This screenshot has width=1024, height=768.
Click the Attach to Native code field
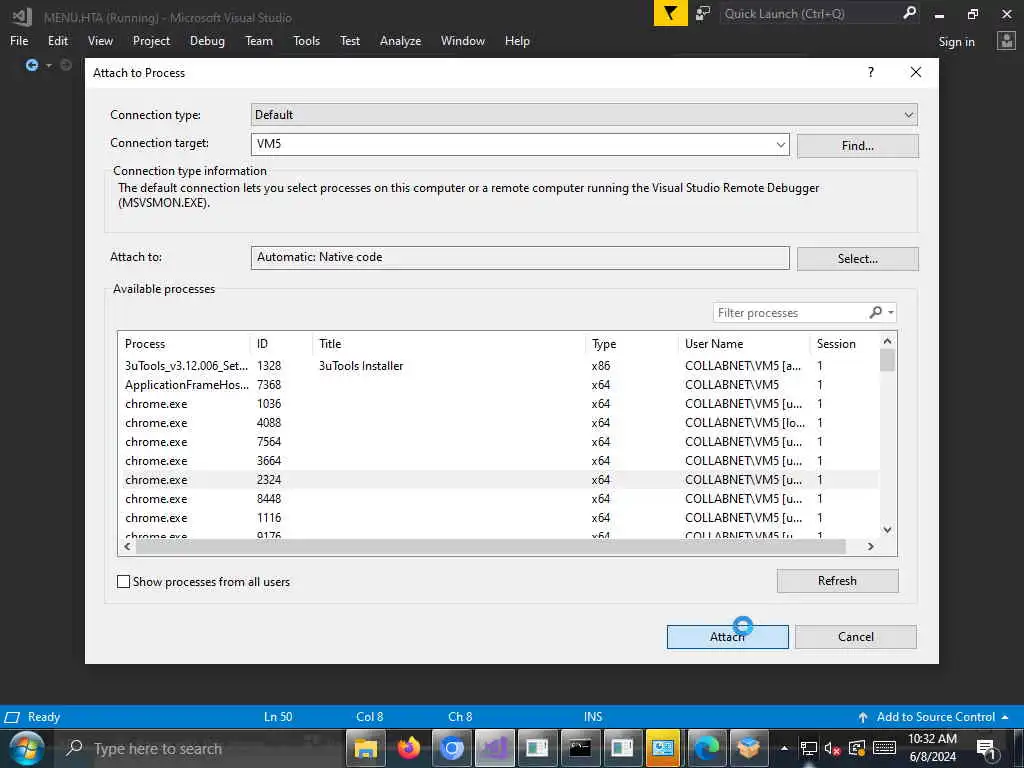pyautogui.click(x=520, y=257)
